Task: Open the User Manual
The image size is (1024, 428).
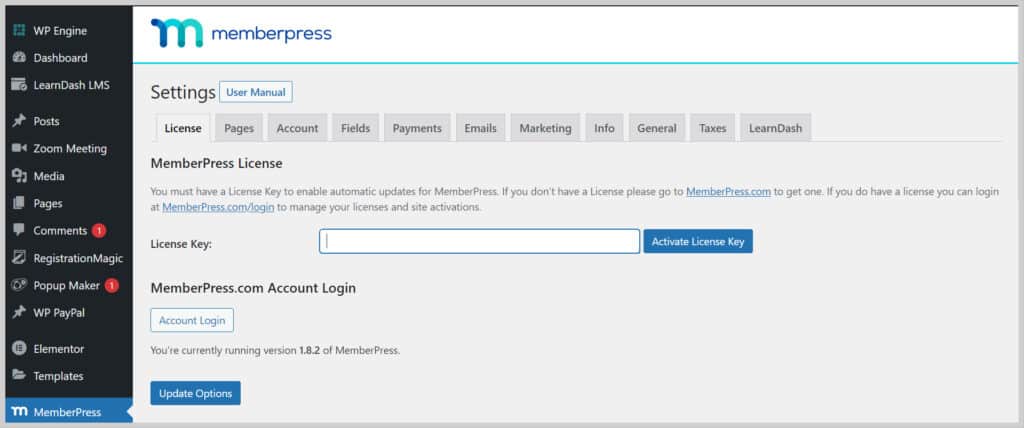Action: (256, 92)
